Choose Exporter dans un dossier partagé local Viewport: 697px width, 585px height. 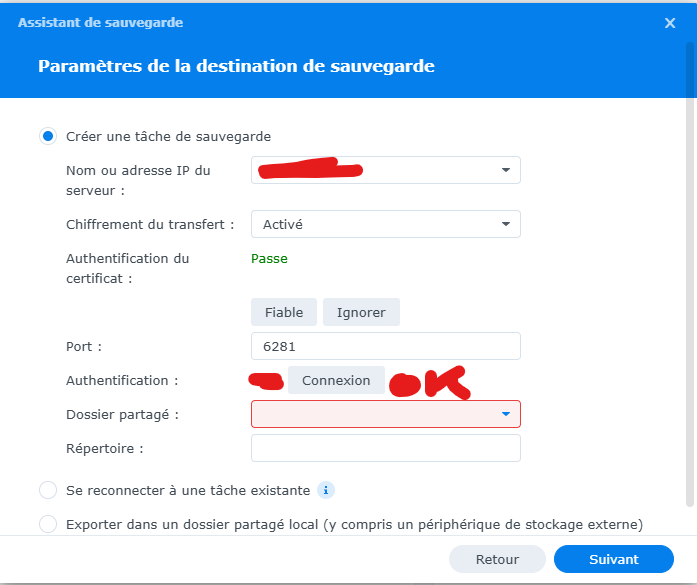(48, 524)
